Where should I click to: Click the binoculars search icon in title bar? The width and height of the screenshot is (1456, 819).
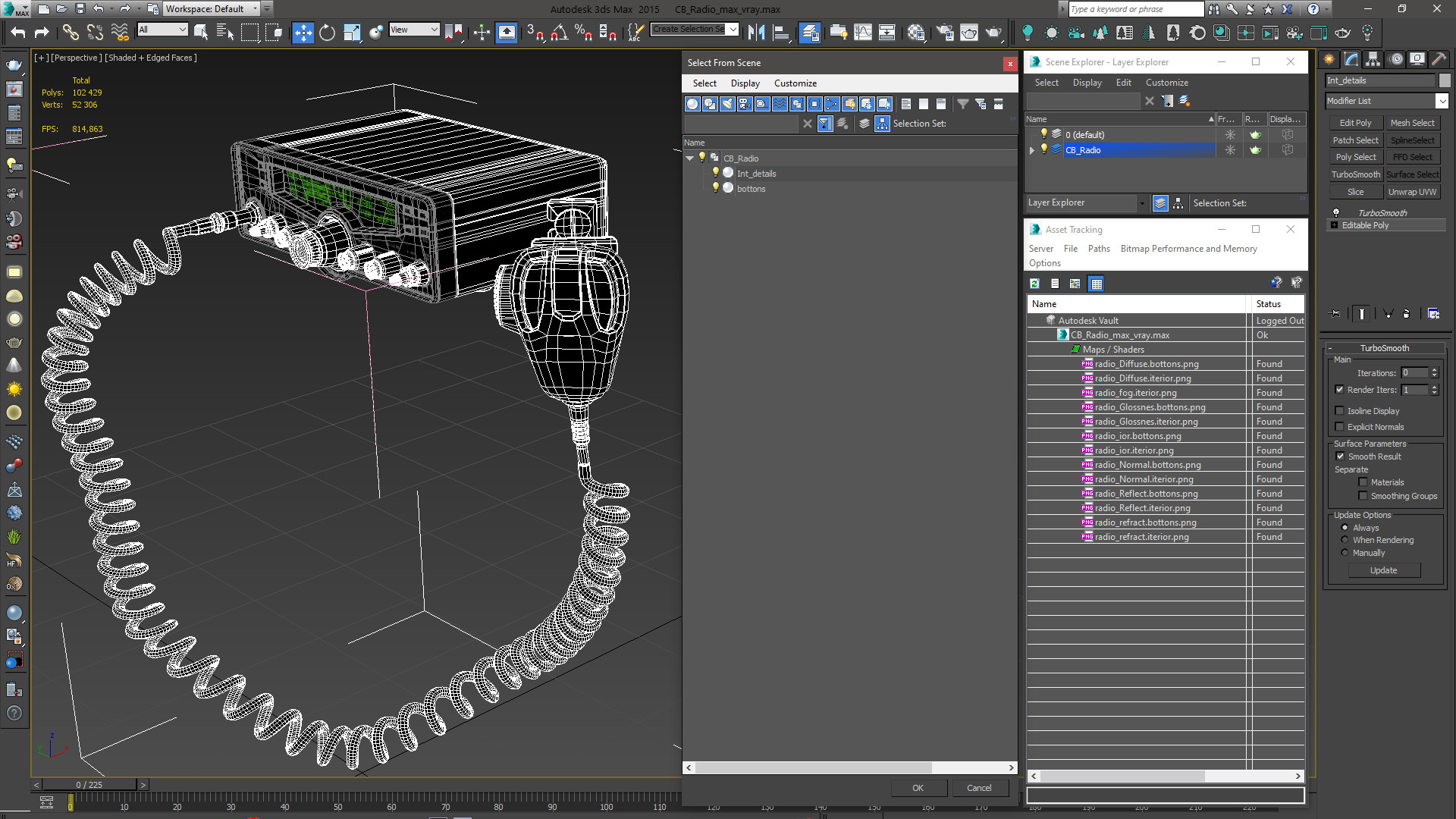(x=1214, y=9)
